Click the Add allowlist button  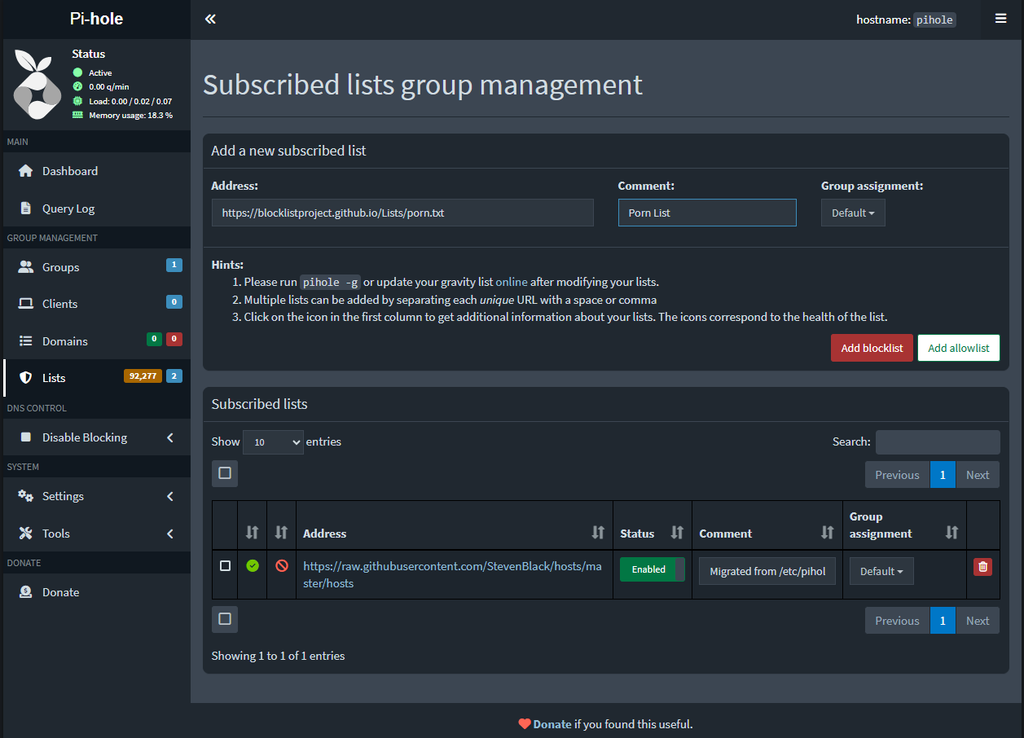click(x=958, y=348)
